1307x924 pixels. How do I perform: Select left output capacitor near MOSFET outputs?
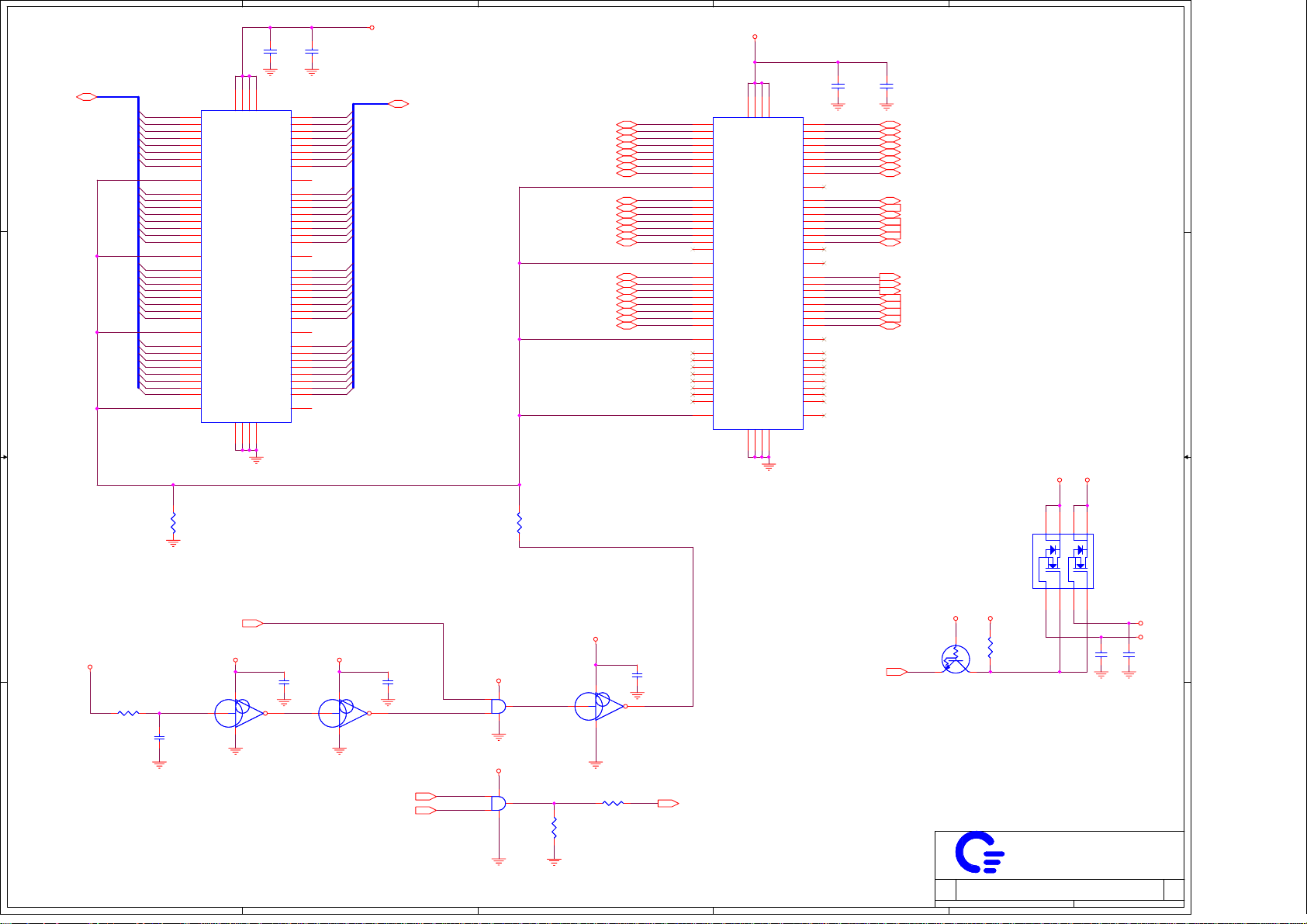[1101, 656]
